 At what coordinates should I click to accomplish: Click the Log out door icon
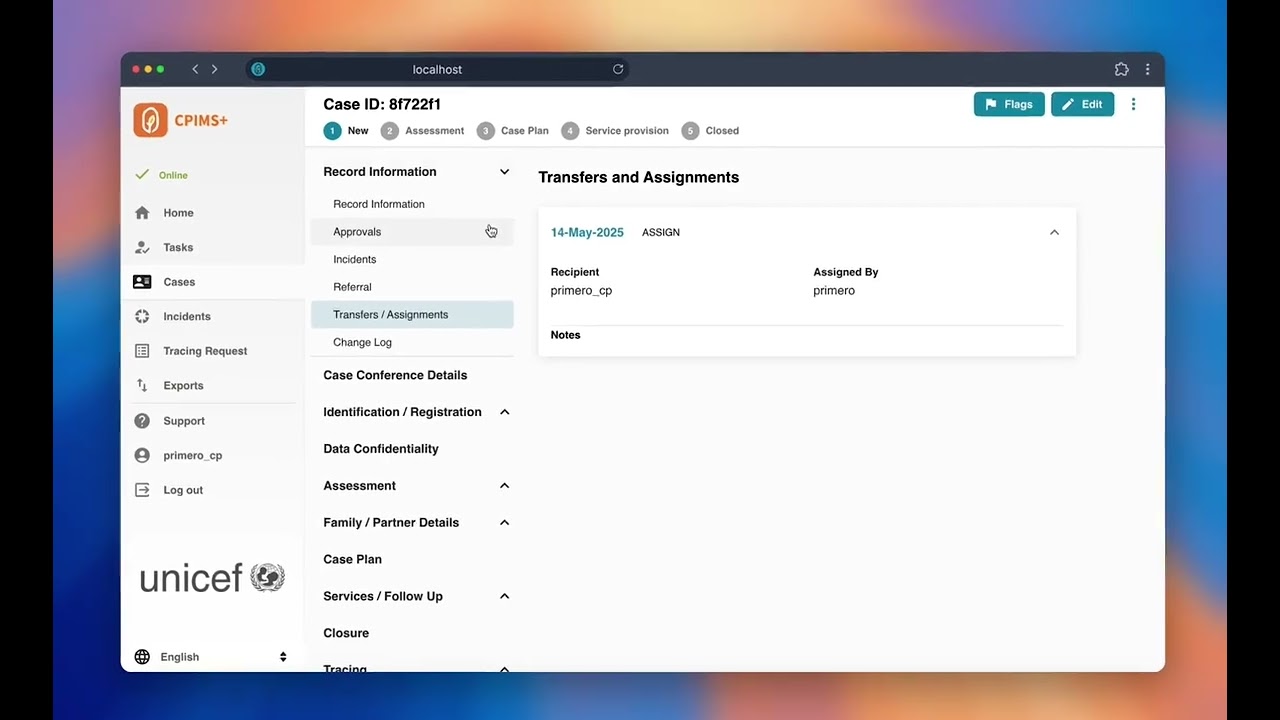(142, 490)
